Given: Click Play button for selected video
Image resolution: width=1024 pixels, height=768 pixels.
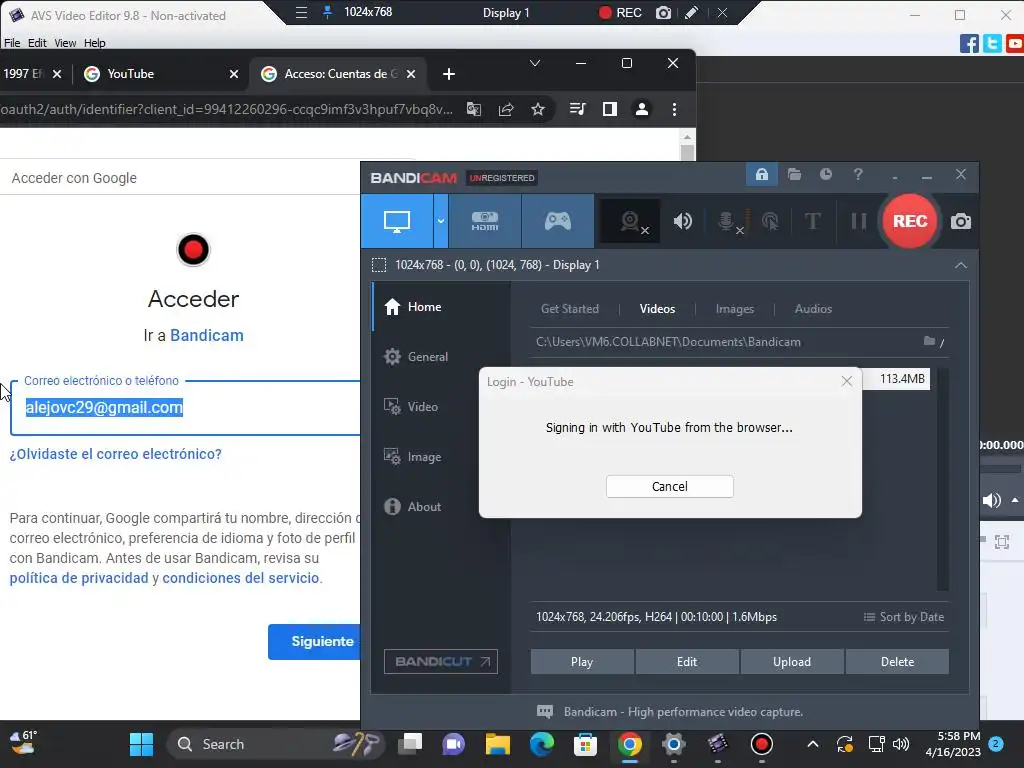Looking at the screenshot, I should click(582, 662).
